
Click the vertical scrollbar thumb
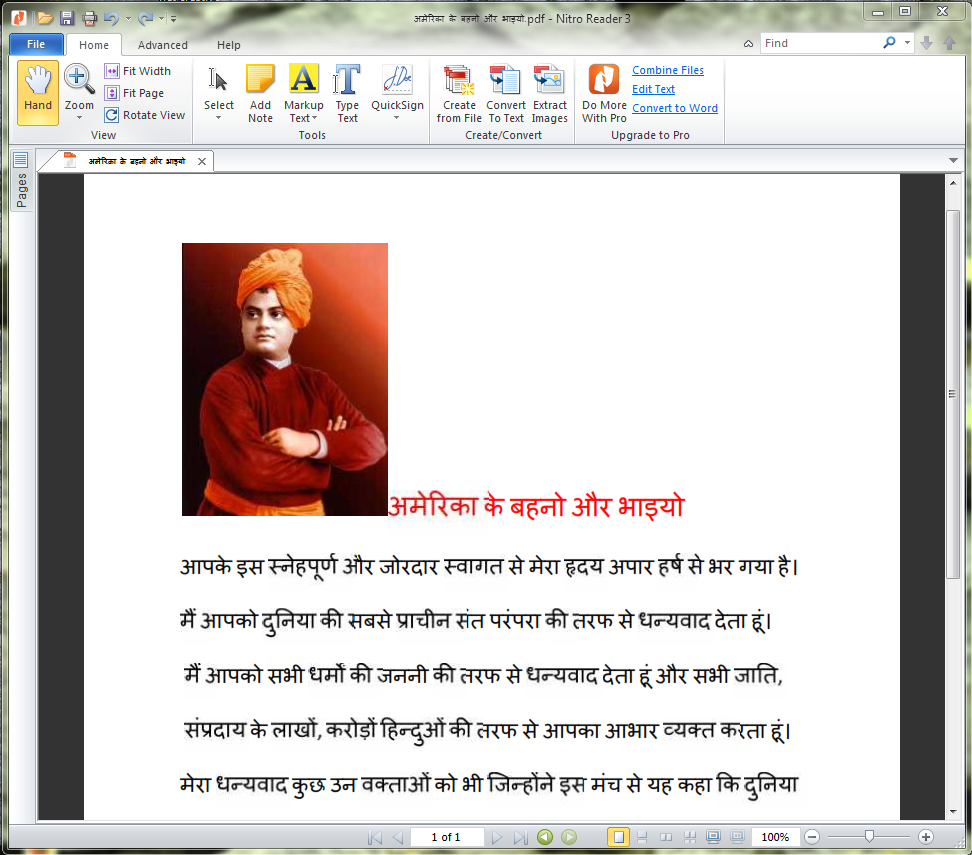coord(953,394)
